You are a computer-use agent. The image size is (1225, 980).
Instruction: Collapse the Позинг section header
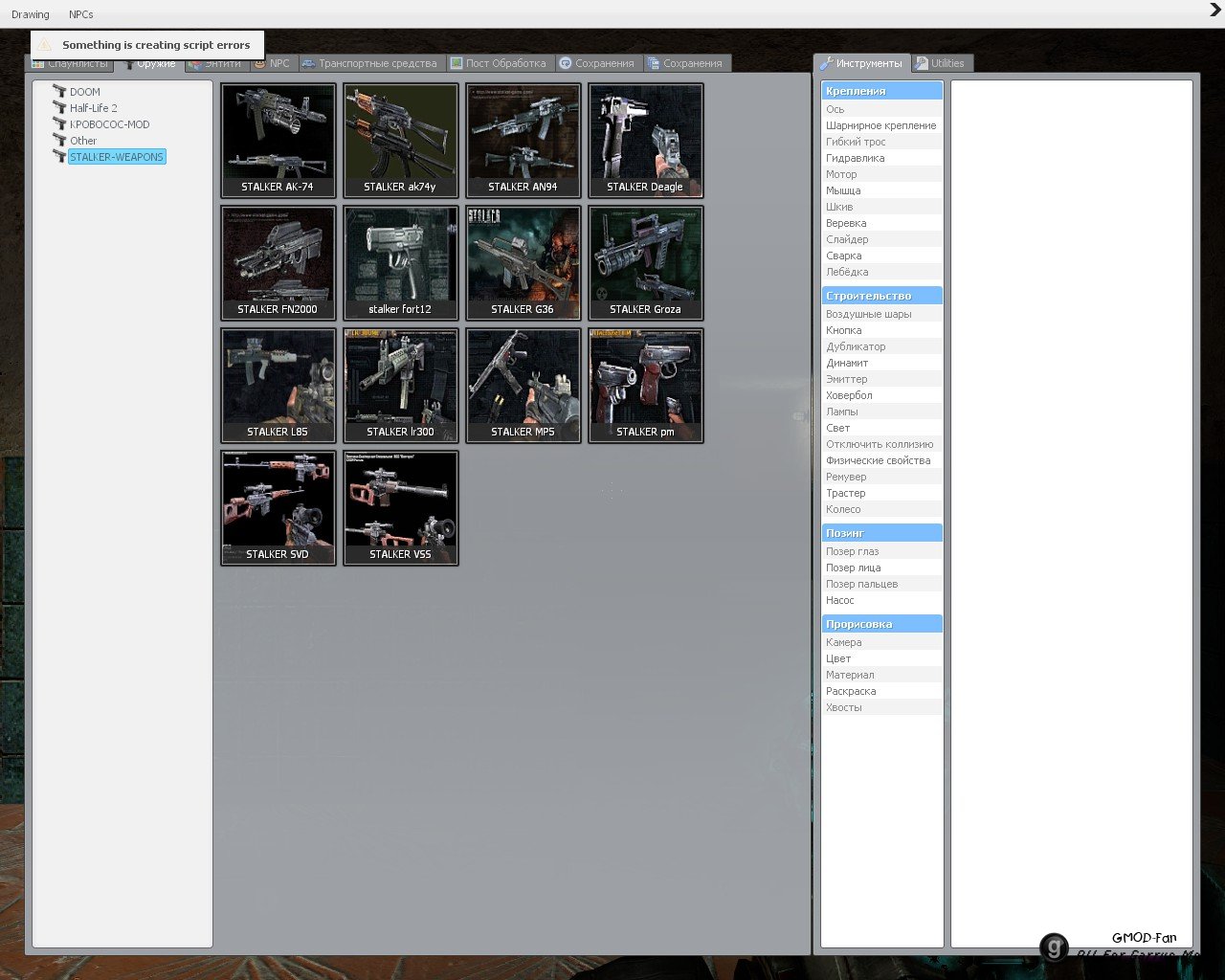[x=881, y=533]
